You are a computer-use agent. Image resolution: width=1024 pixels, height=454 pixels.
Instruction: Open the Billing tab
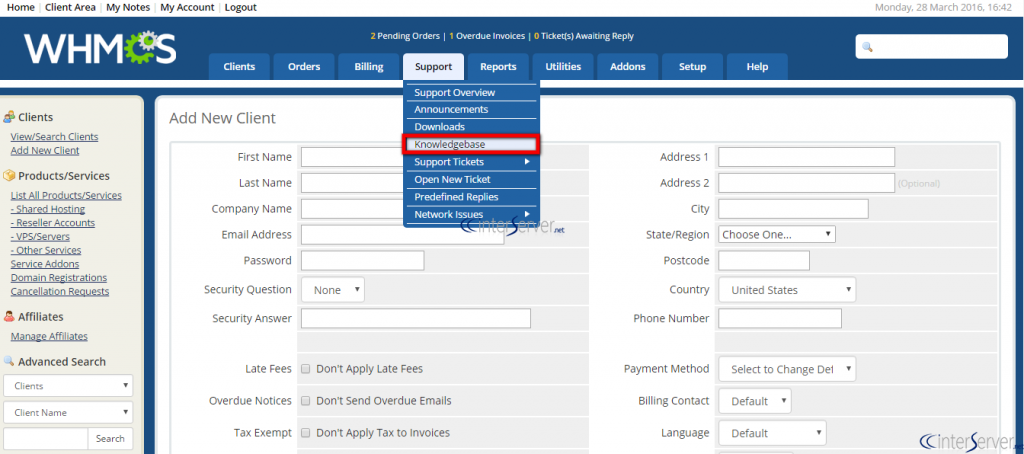pos(369,67)
